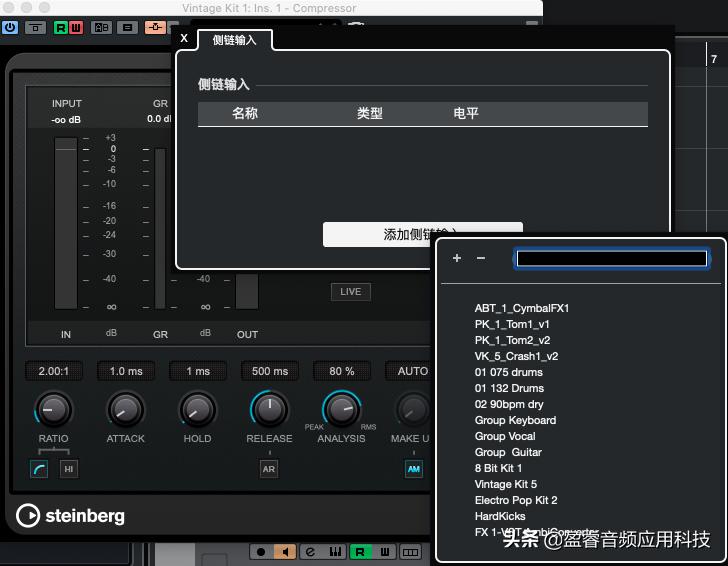
Task: Select the 侧链输入 tab
Action: point(234,40)
